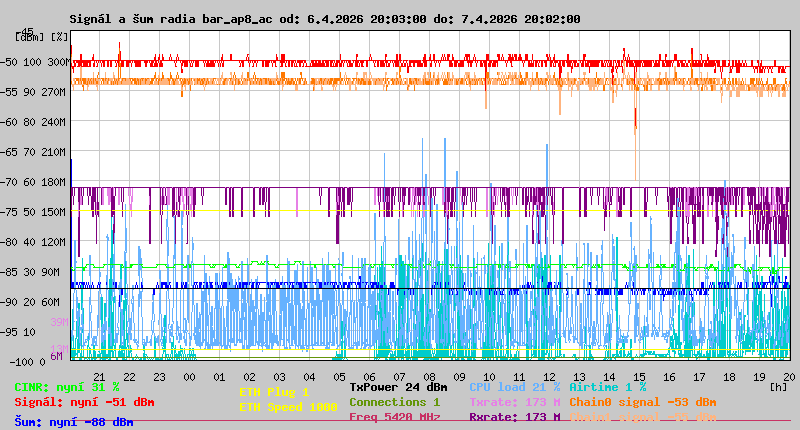800x430 pixels.
Task: Select the Txrate 173 M legend label
Action: click(x=514, y=402)
